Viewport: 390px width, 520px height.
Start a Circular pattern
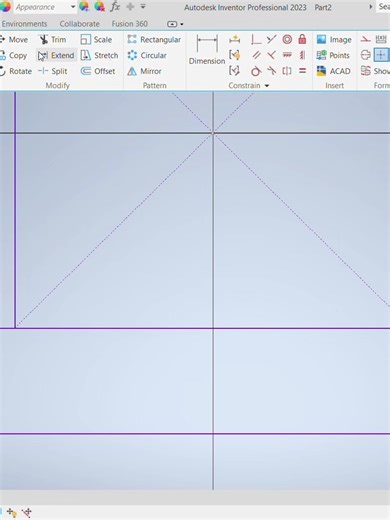(147, 55)
